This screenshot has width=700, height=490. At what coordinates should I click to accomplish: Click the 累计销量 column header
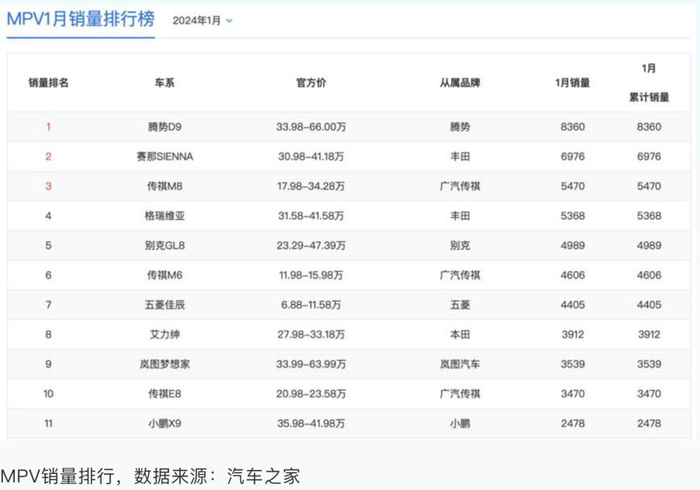[649, 97]
